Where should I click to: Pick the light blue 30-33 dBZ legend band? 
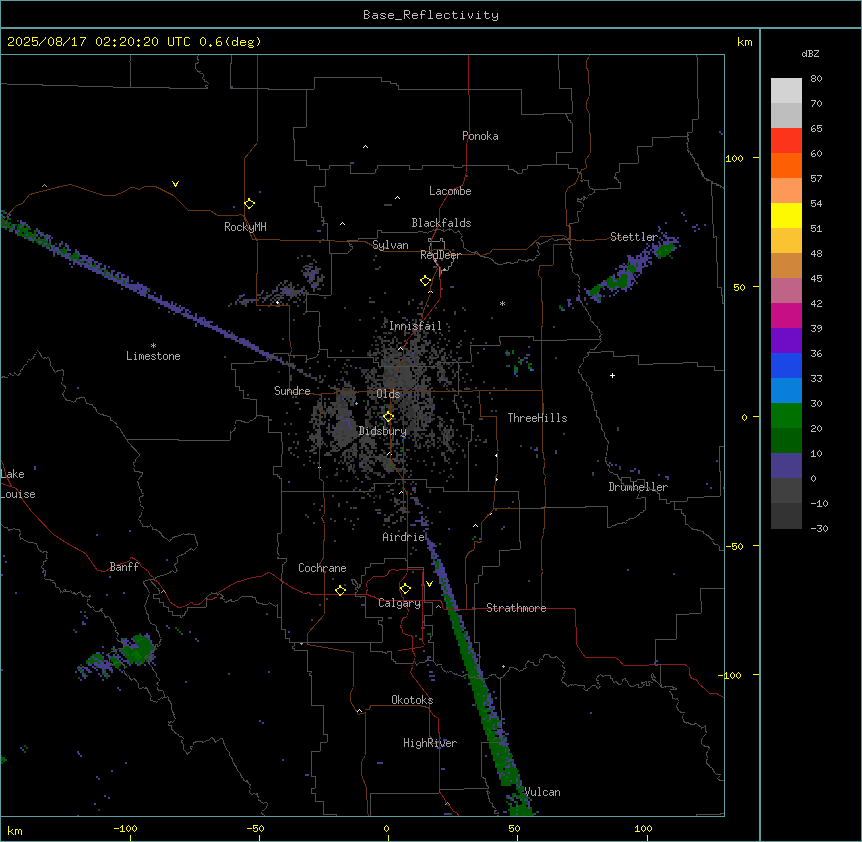[786, 390]
